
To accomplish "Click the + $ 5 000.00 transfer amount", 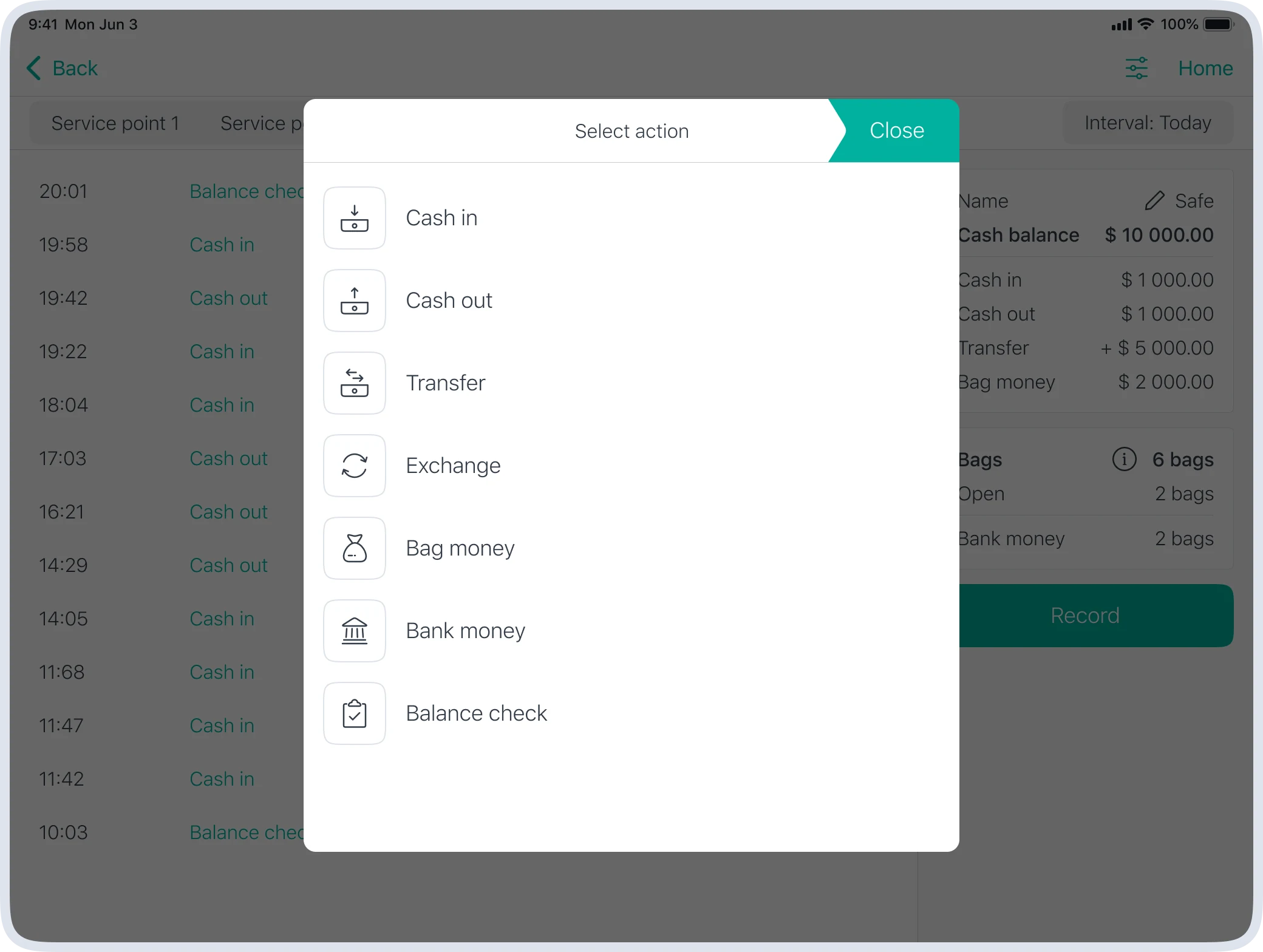I will [x=1157, y=348].
